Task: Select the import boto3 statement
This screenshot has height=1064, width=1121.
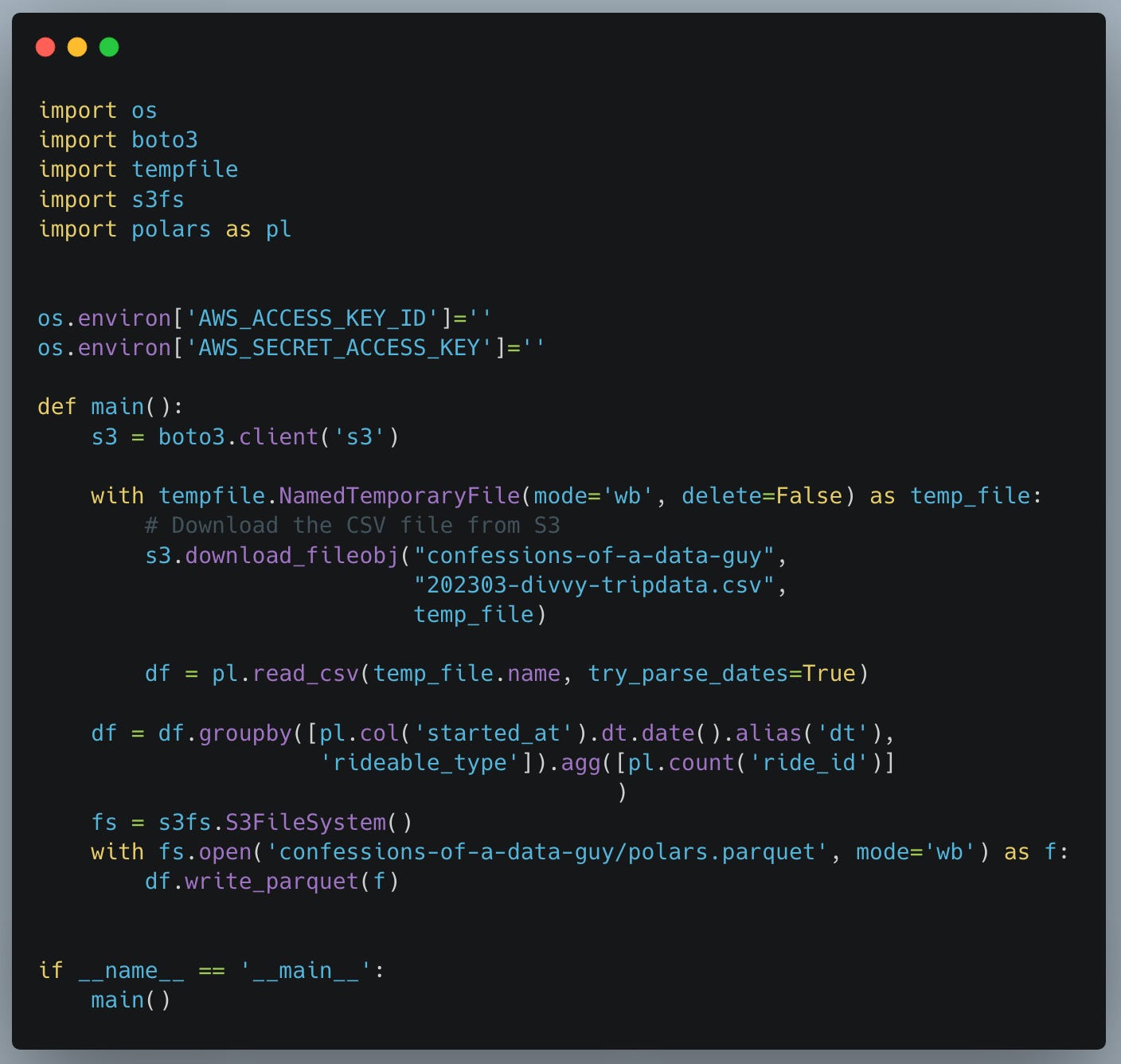Action: (118, 139)
